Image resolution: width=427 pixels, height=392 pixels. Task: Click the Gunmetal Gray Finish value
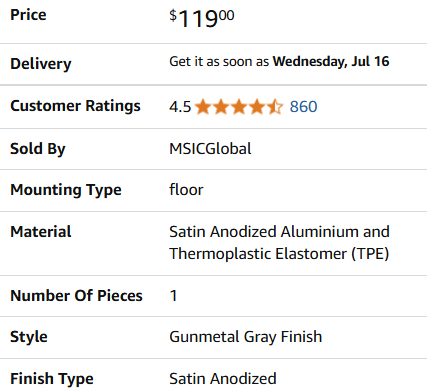point(246,337)
